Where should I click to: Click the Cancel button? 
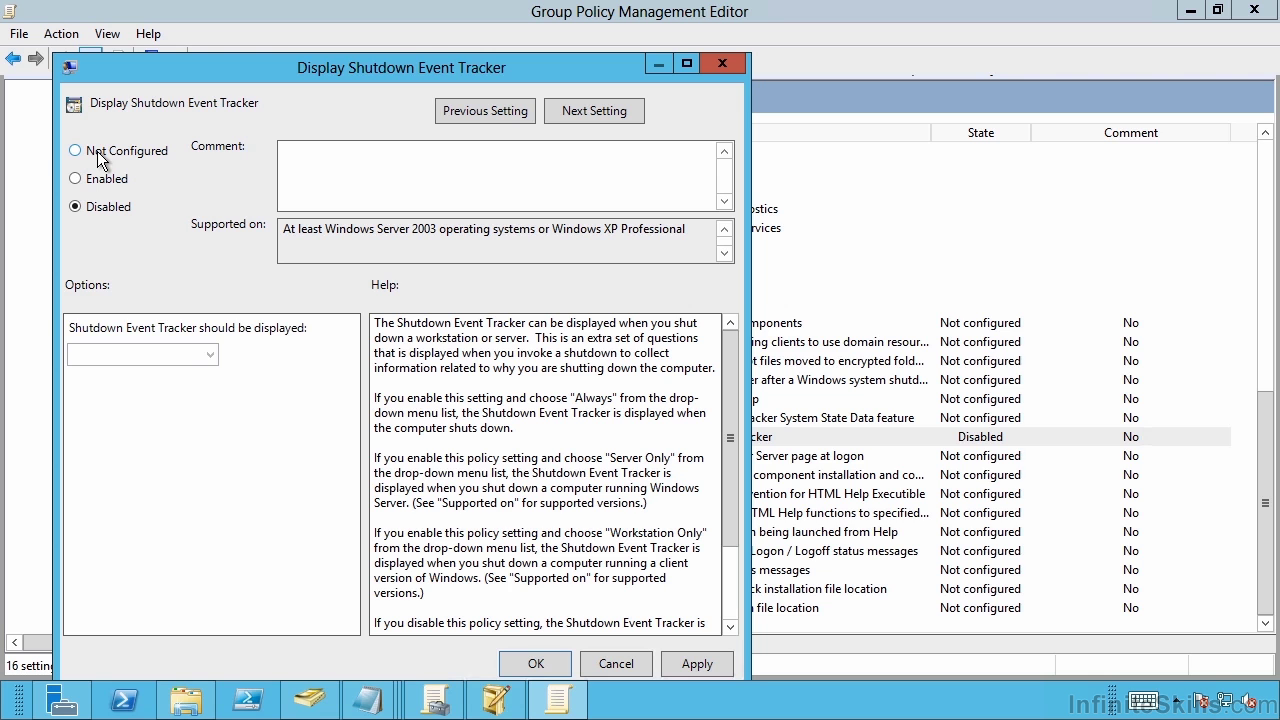click(616, 664)
